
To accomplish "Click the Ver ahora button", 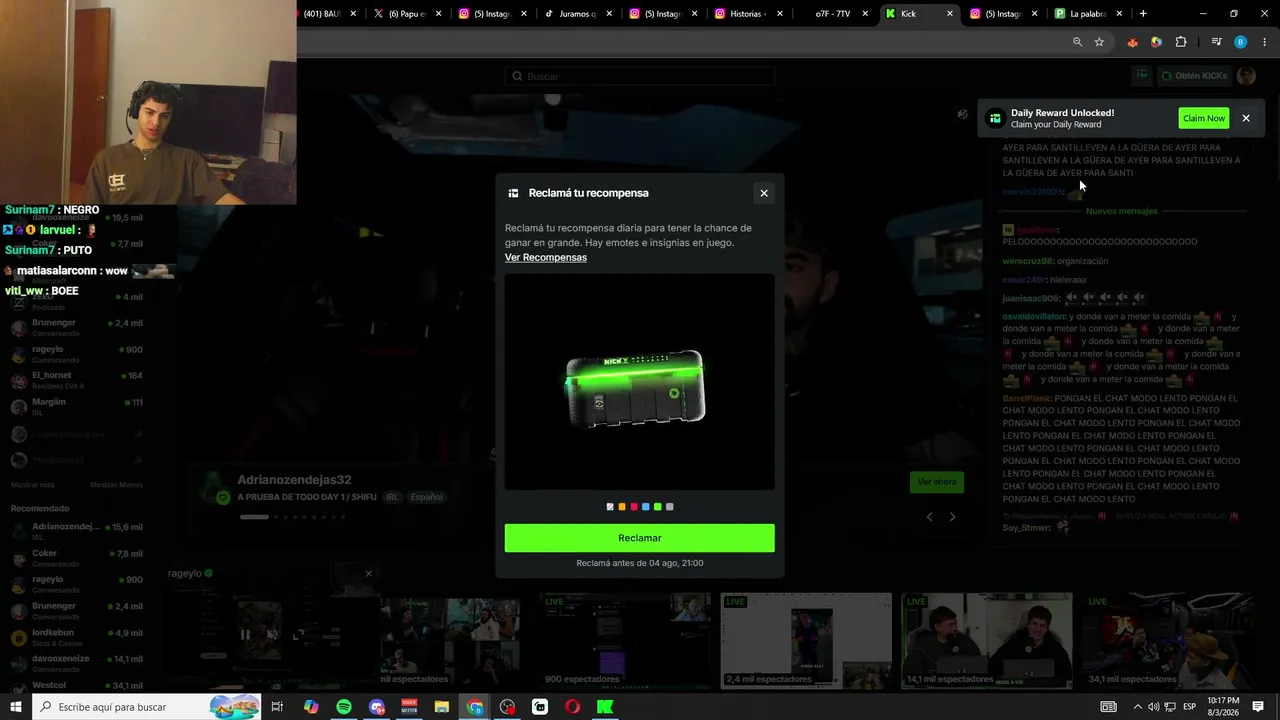I will (937, 482).
